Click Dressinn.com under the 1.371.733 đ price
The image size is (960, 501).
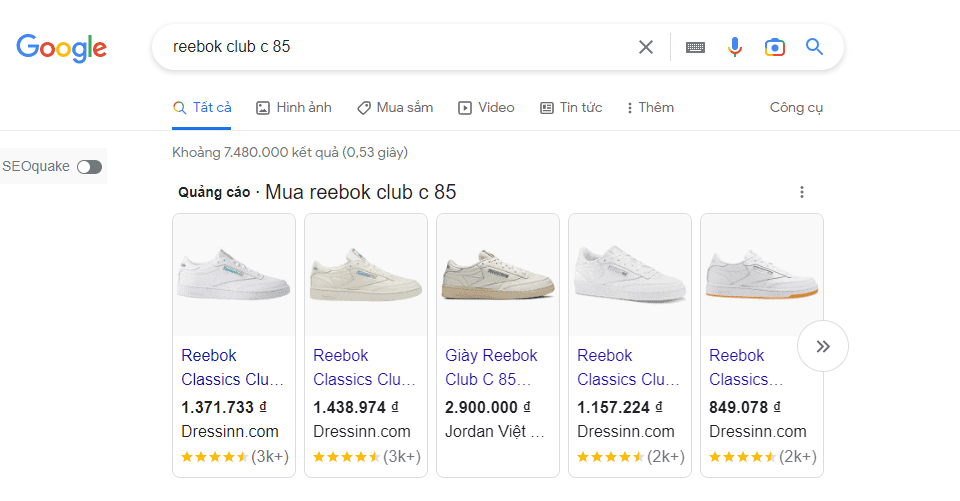pyautogui.click(x=230, y=432)
